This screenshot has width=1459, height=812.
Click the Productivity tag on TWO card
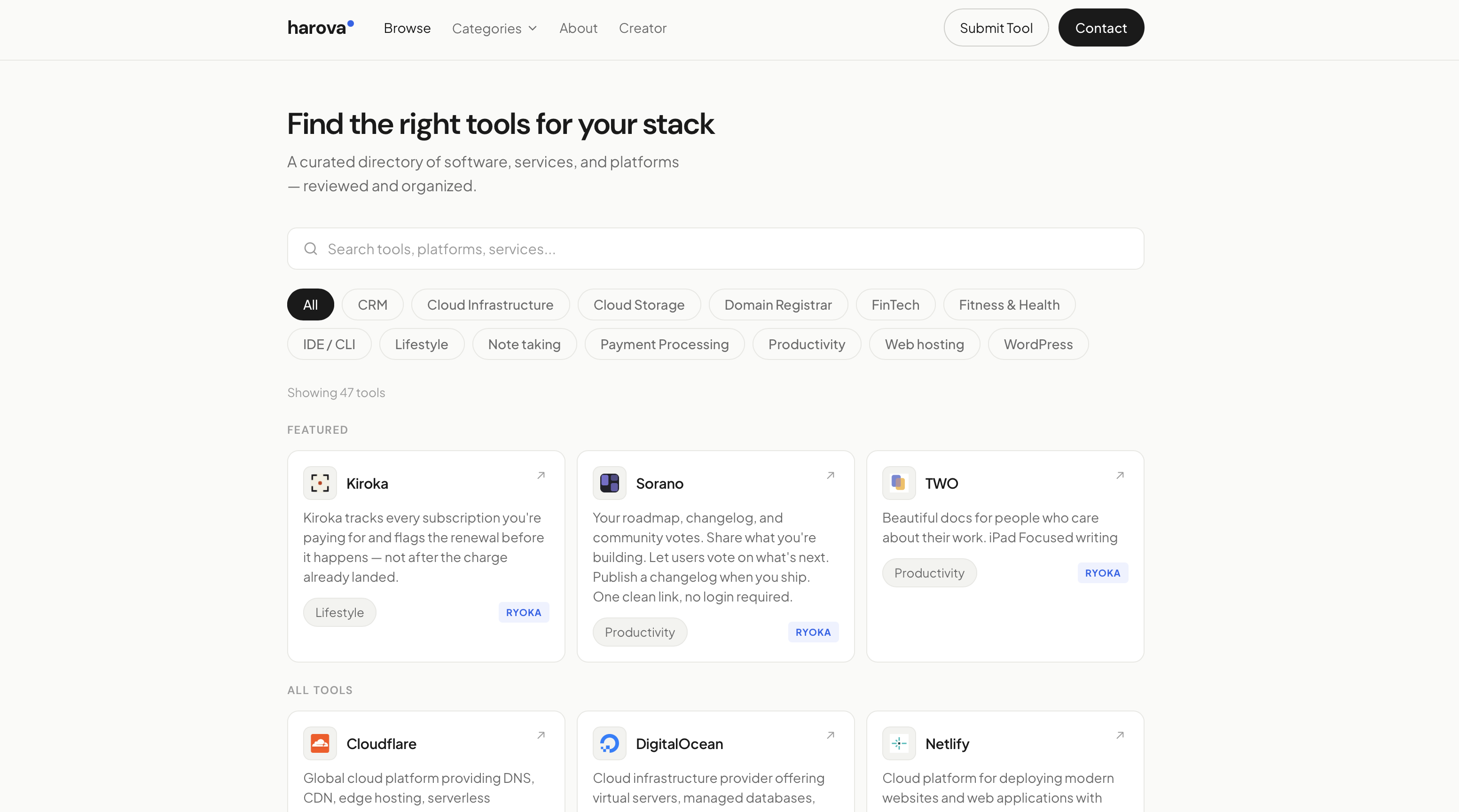(x=929, y=573)
